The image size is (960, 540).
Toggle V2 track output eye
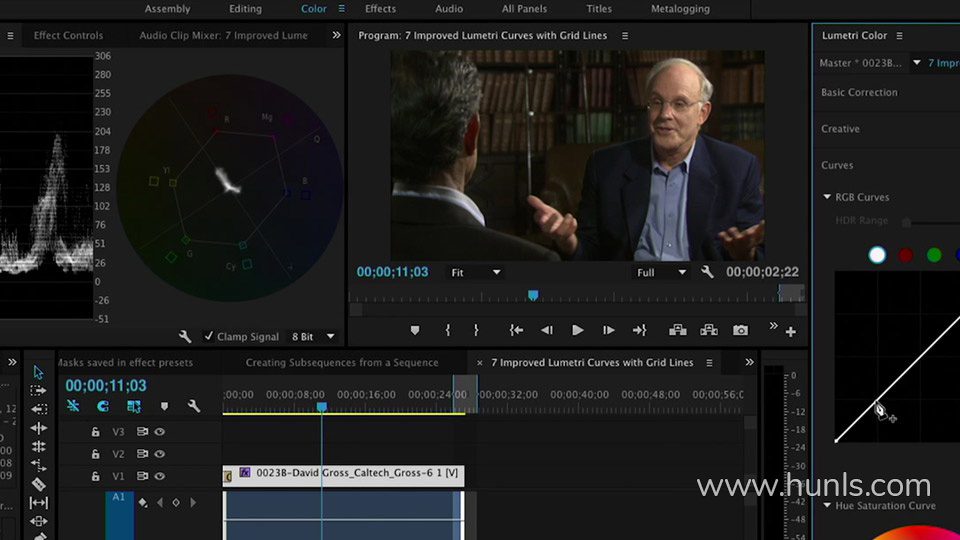tap(160, 454)
